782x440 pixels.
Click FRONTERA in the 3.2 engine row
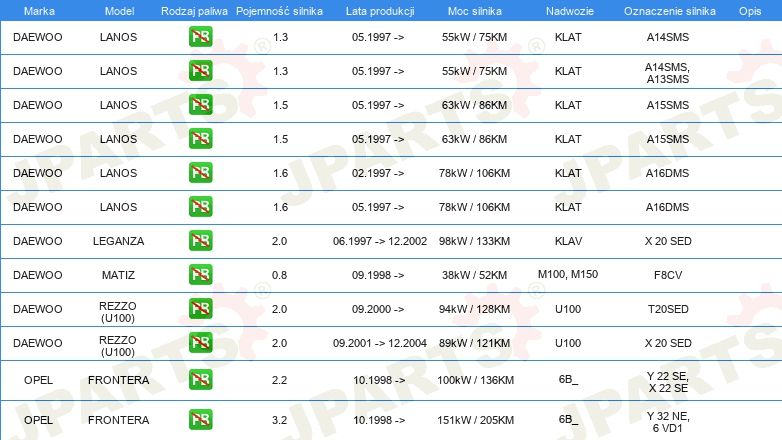click(x=118, y=420)
